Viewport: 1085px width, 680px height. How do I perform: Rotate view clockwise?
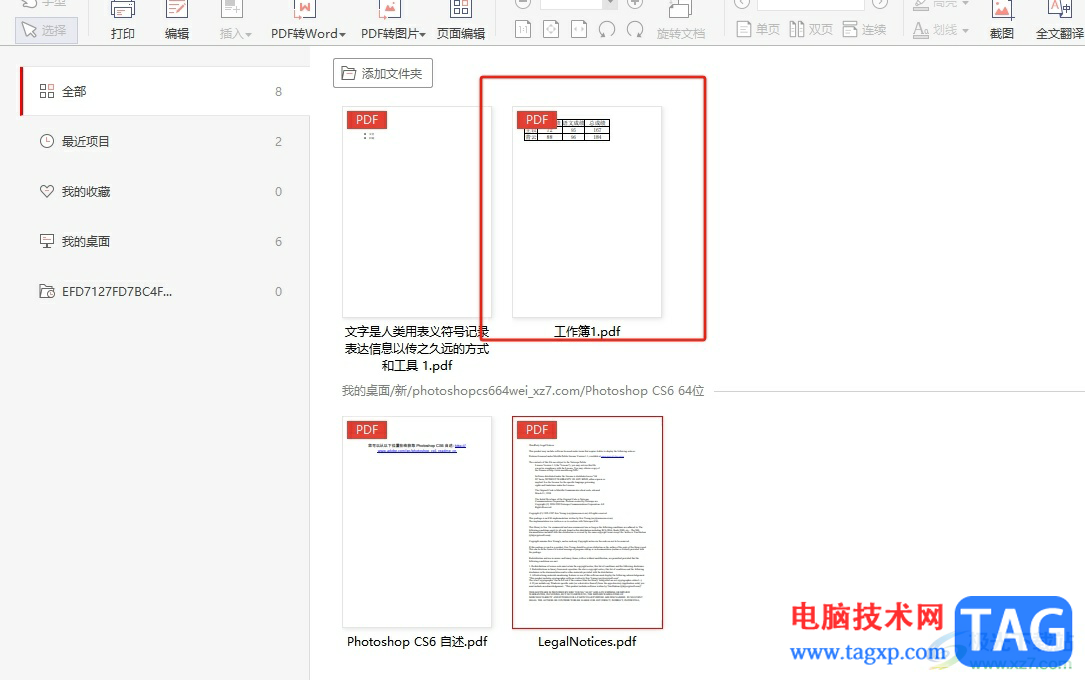point(635,30)
